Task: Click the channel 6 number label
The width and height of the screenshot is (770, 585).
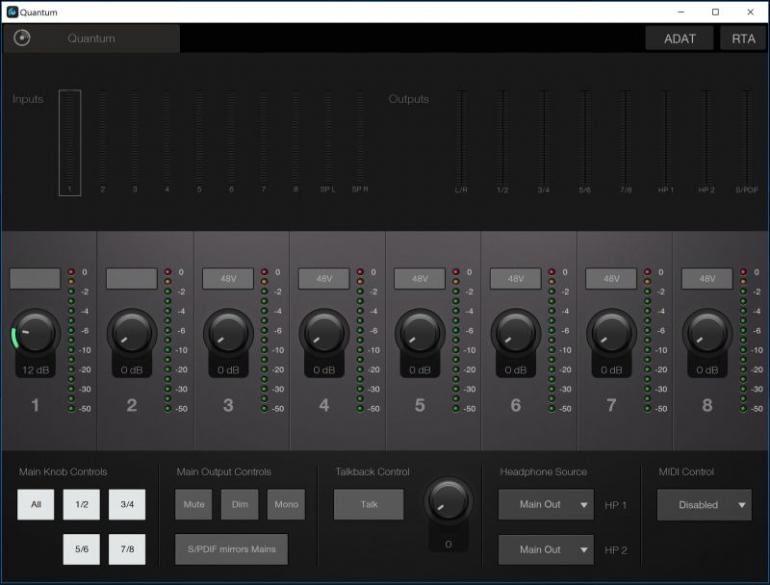Action: tap(515, 405)
